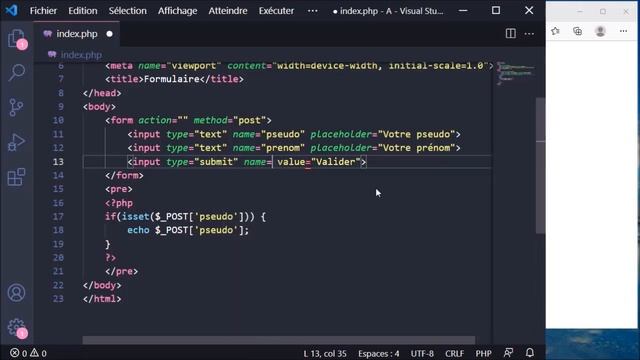Open the Manage gear icon
The width and height of the screenshot is (640, 360).
click(16, 327)
